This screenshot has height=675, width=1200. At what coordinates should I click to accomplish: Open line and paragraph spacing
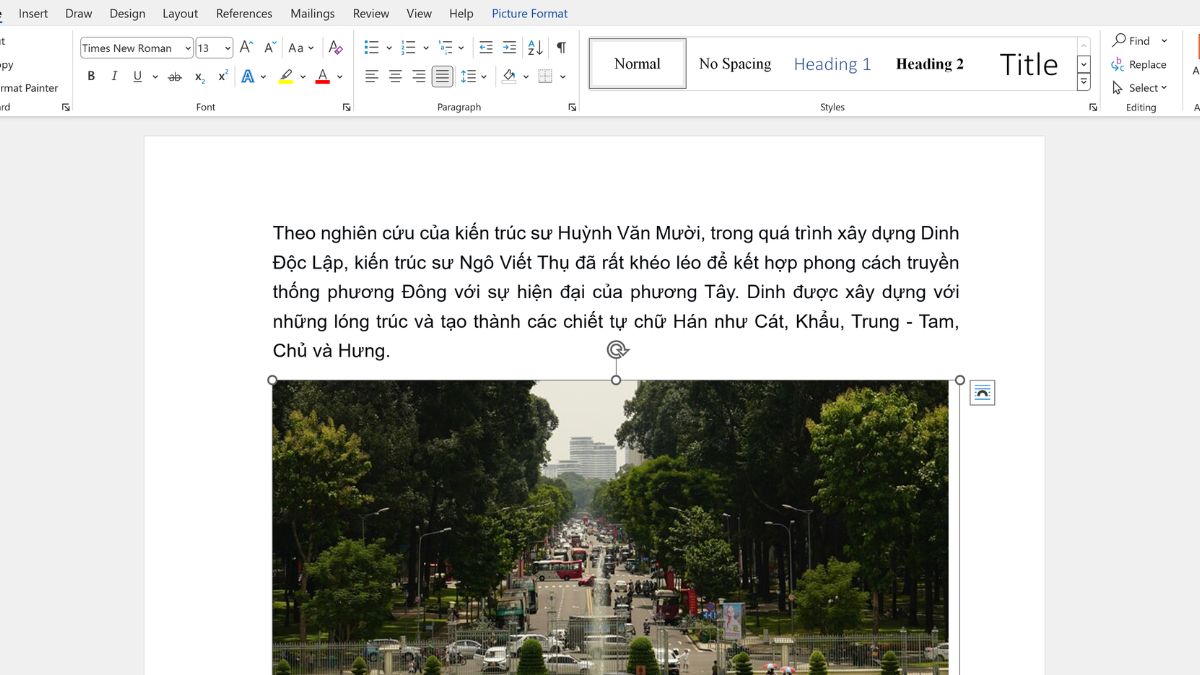tap(468, 77)
